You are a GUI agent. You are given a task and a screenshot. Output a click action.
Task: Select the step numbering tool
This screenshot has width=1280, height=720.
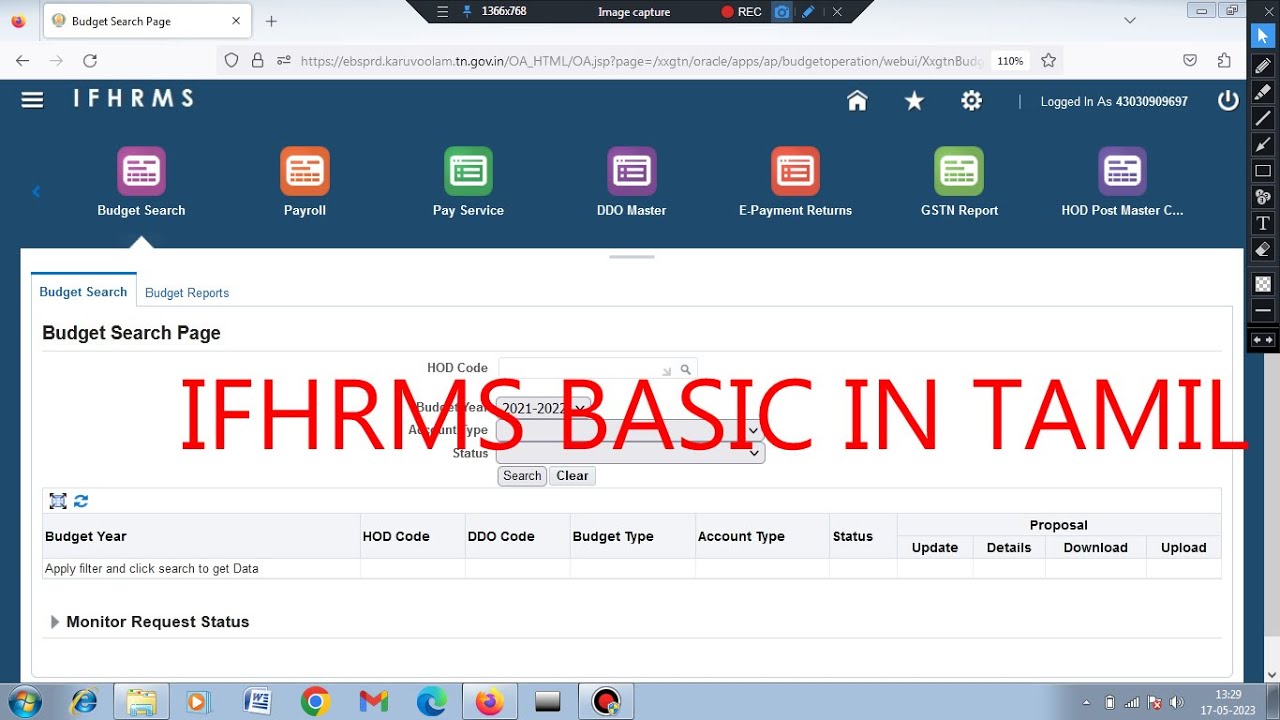pos(1263,197)
